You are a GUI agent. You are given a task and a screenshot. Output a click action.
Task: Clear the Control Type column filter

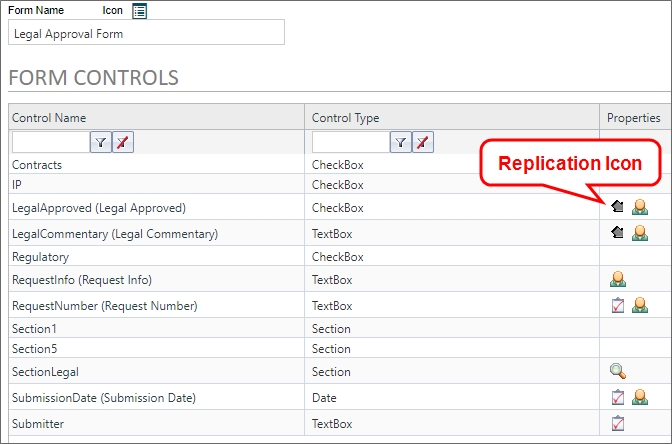click(422, 143)
